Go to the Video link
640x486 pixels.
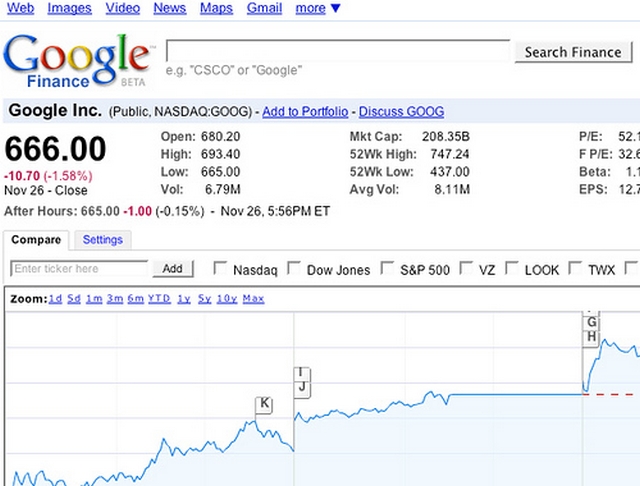coord(122,8)
